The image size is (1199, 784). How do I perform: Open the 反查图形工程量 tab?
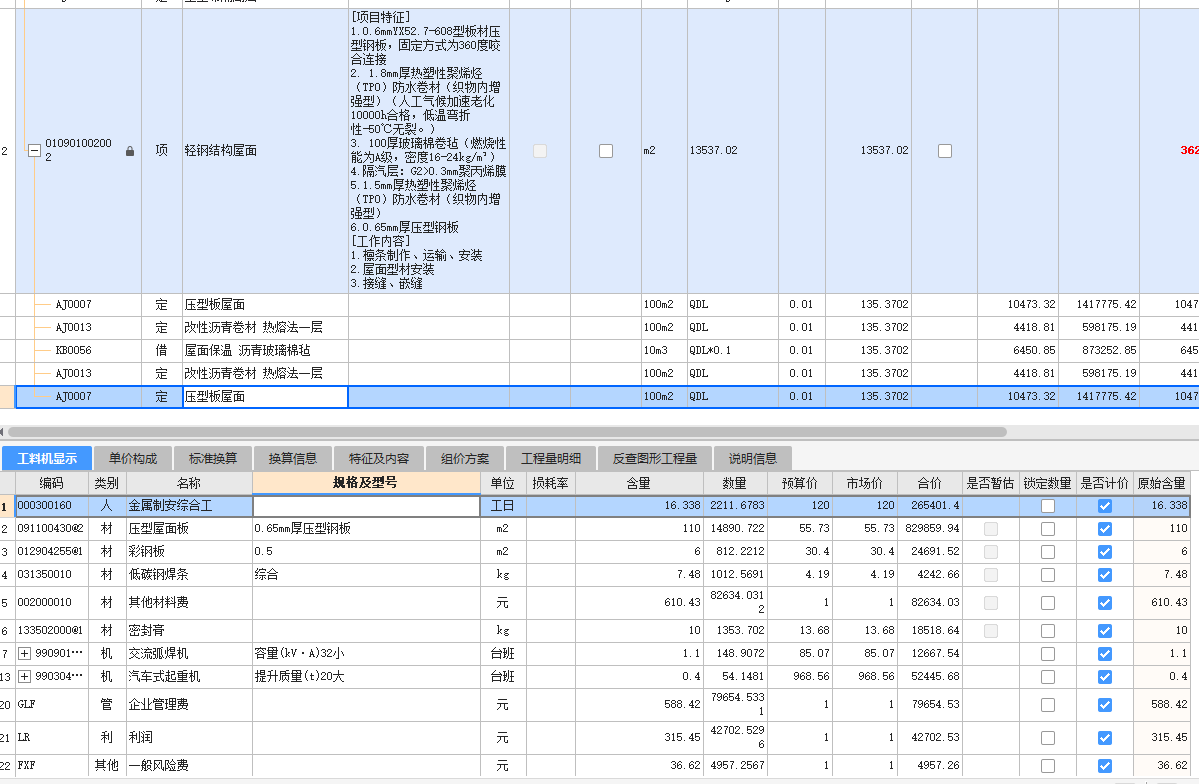[x=655, y=459]
